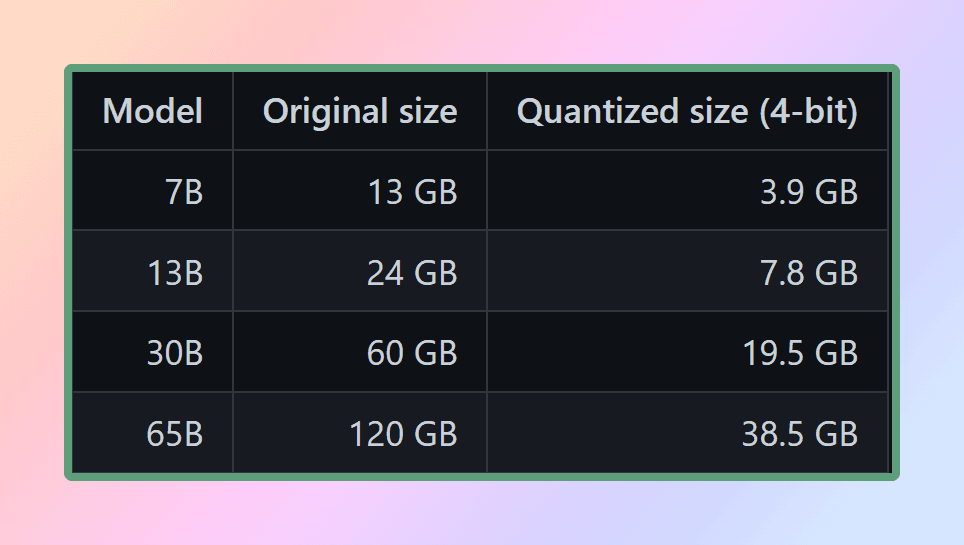The image size is (964, 545).
Task: Click the 38.5 GB quantized size cell
Action: 687,433
